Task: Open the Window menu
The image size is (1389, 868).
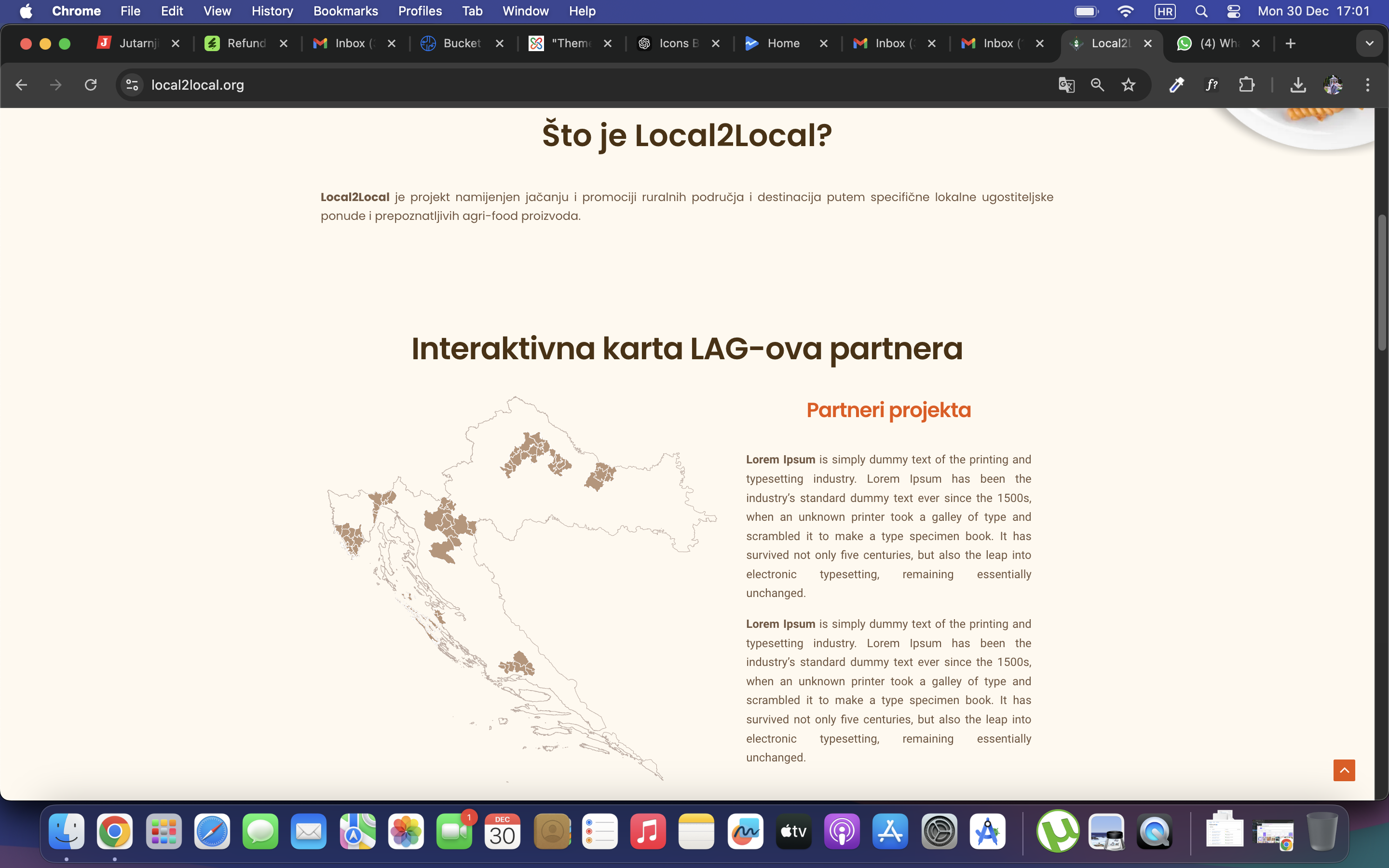Action: tap(525, 11)
